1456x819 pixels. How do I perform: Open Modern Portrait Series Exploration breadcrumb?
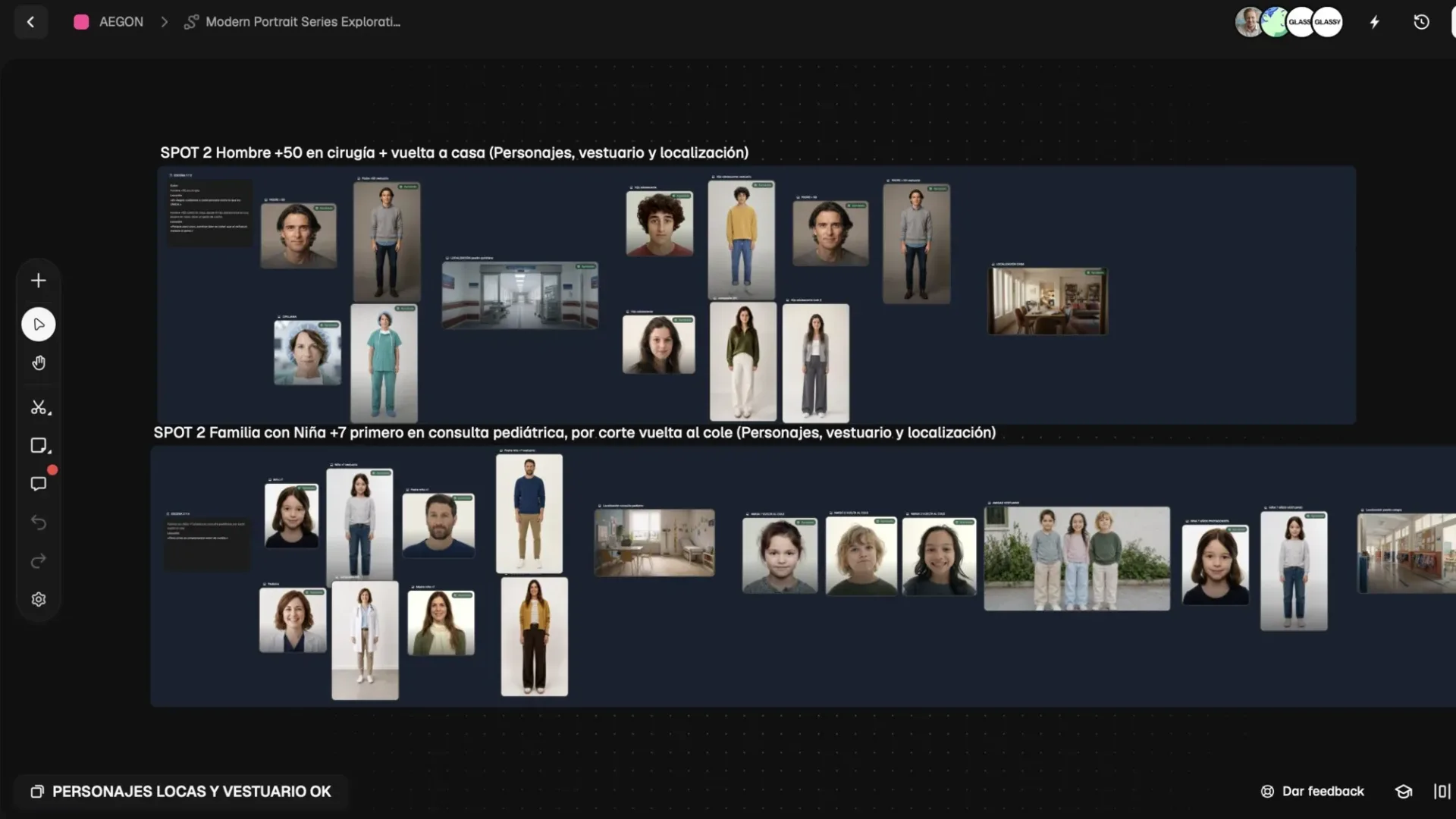click(x=293, y=22)
